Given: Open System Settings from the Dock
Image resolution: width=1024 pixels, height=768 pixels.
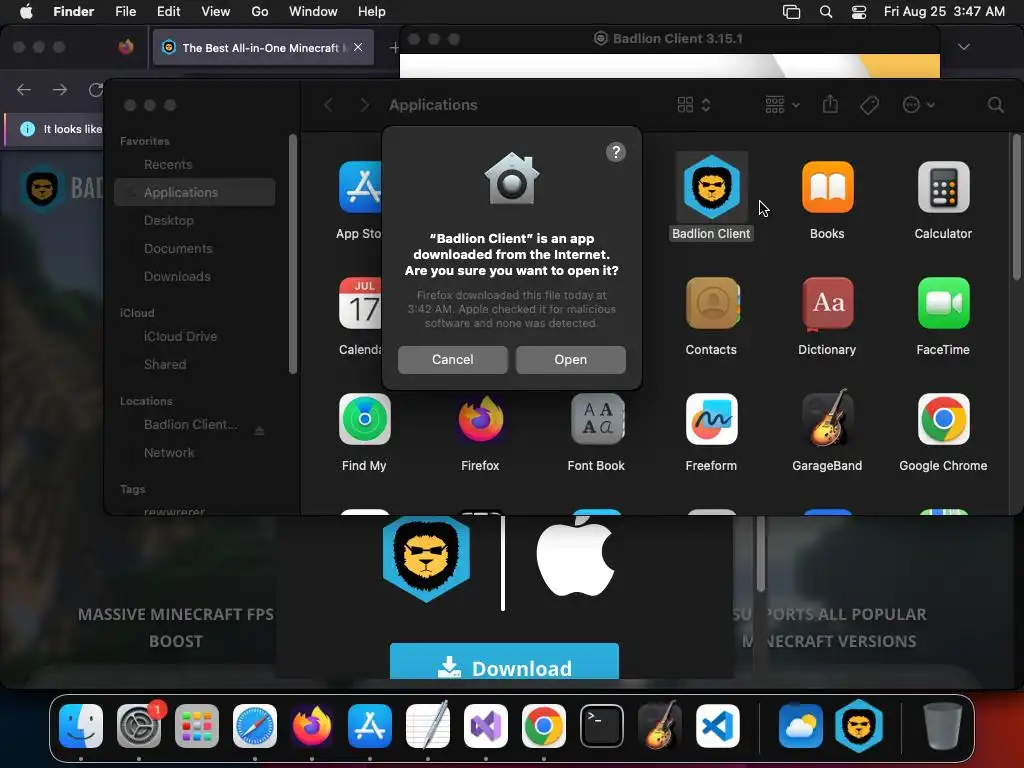Looking at the screenshot, I should point(139,726).
